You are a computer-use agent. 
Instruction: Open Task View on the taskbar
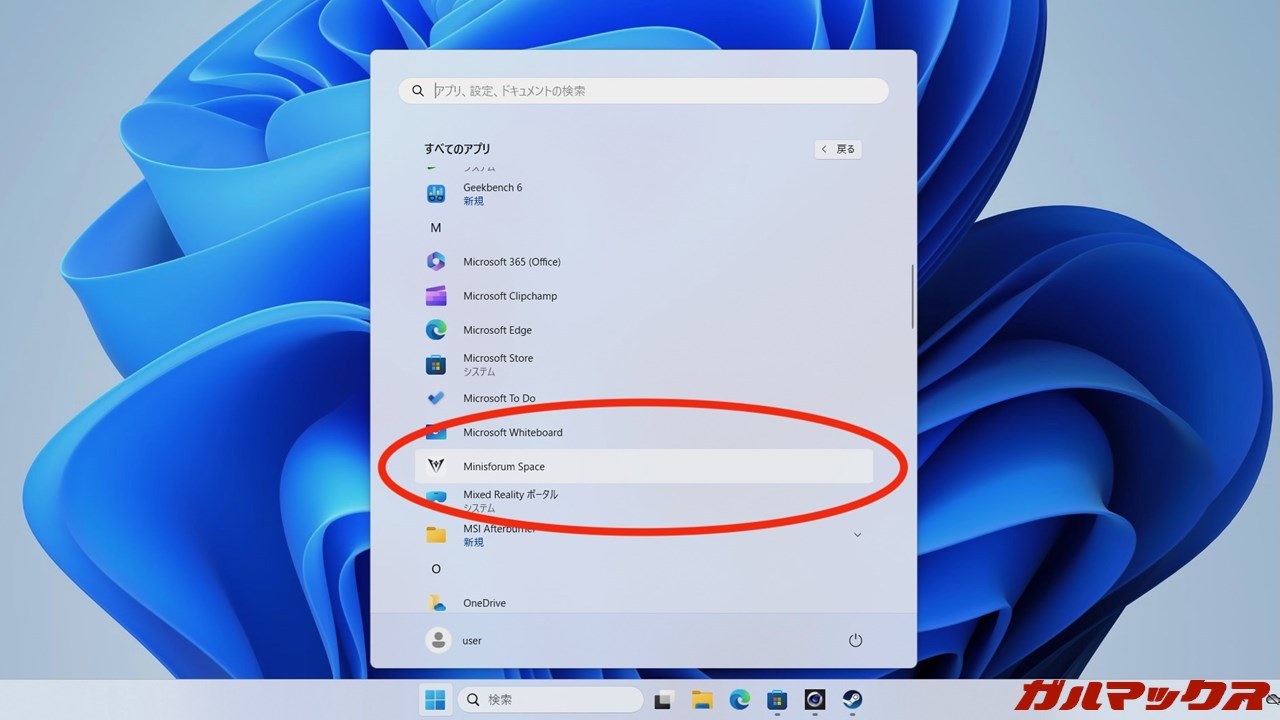(x=664, y=700)
